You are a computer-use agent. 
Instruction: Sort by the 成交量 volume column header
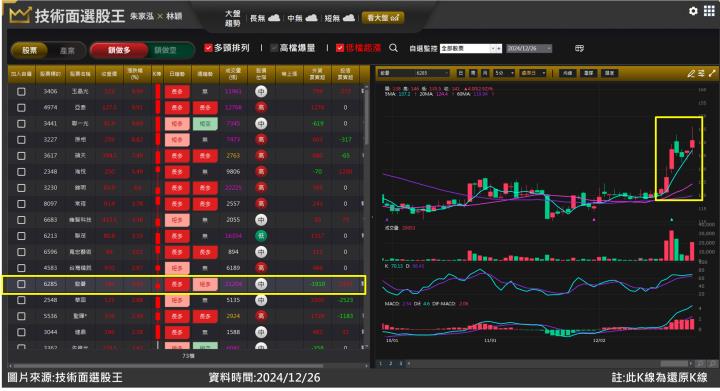coord(233,74)
